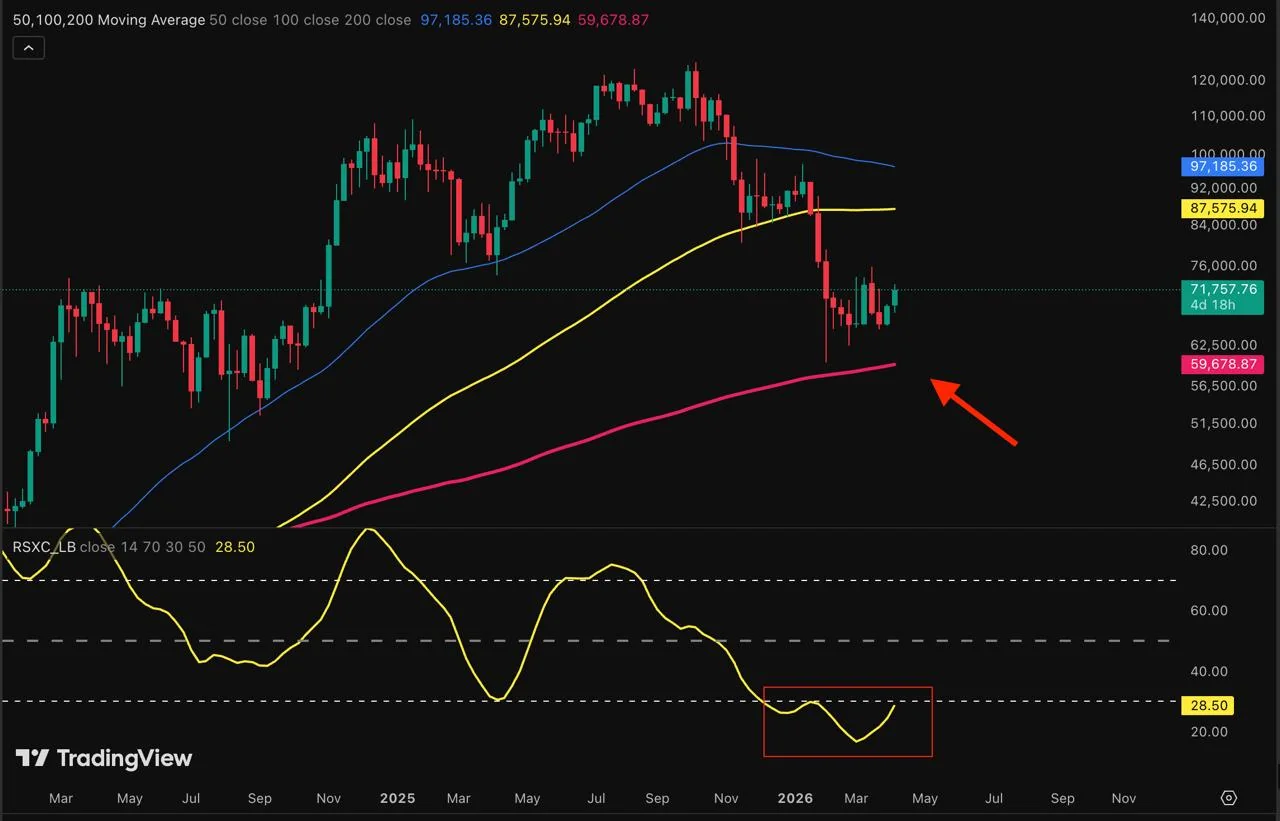Click the 28.50 value in the RSXC_LB legend

pos(235,547)
